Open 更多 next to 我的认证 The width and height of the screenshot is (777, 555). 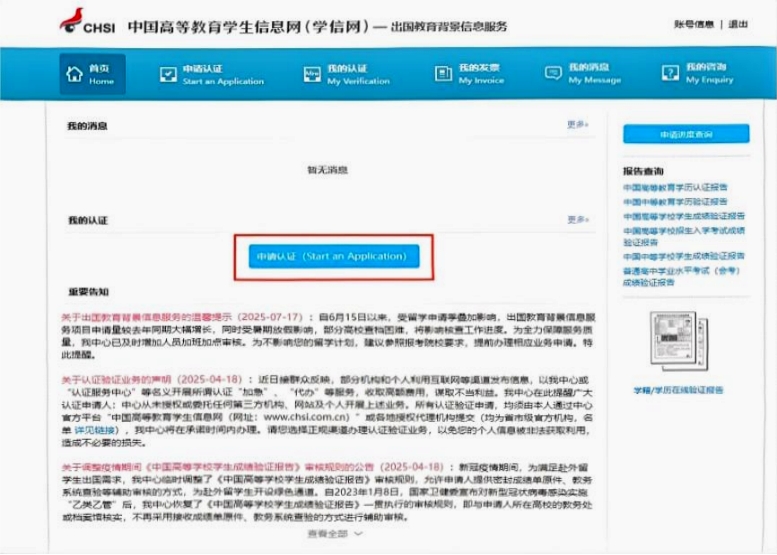coord(577,219)
